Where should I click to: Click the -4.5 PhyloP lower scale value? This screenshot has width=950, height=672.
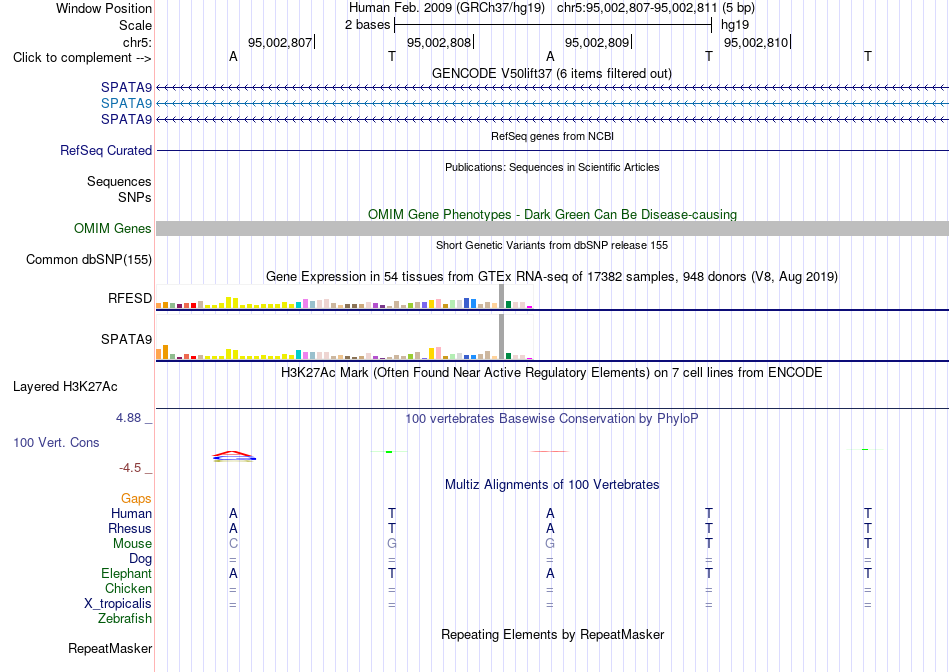coord(130,468)
